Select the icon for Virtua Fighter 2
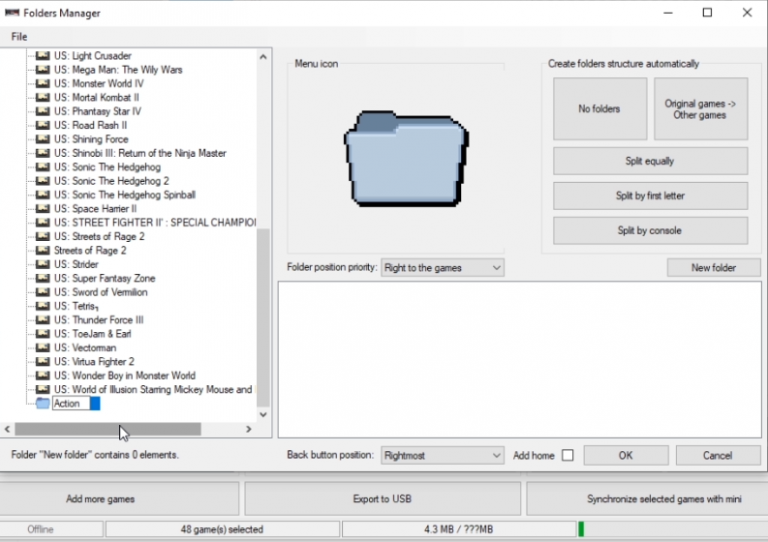 [43, 361]
